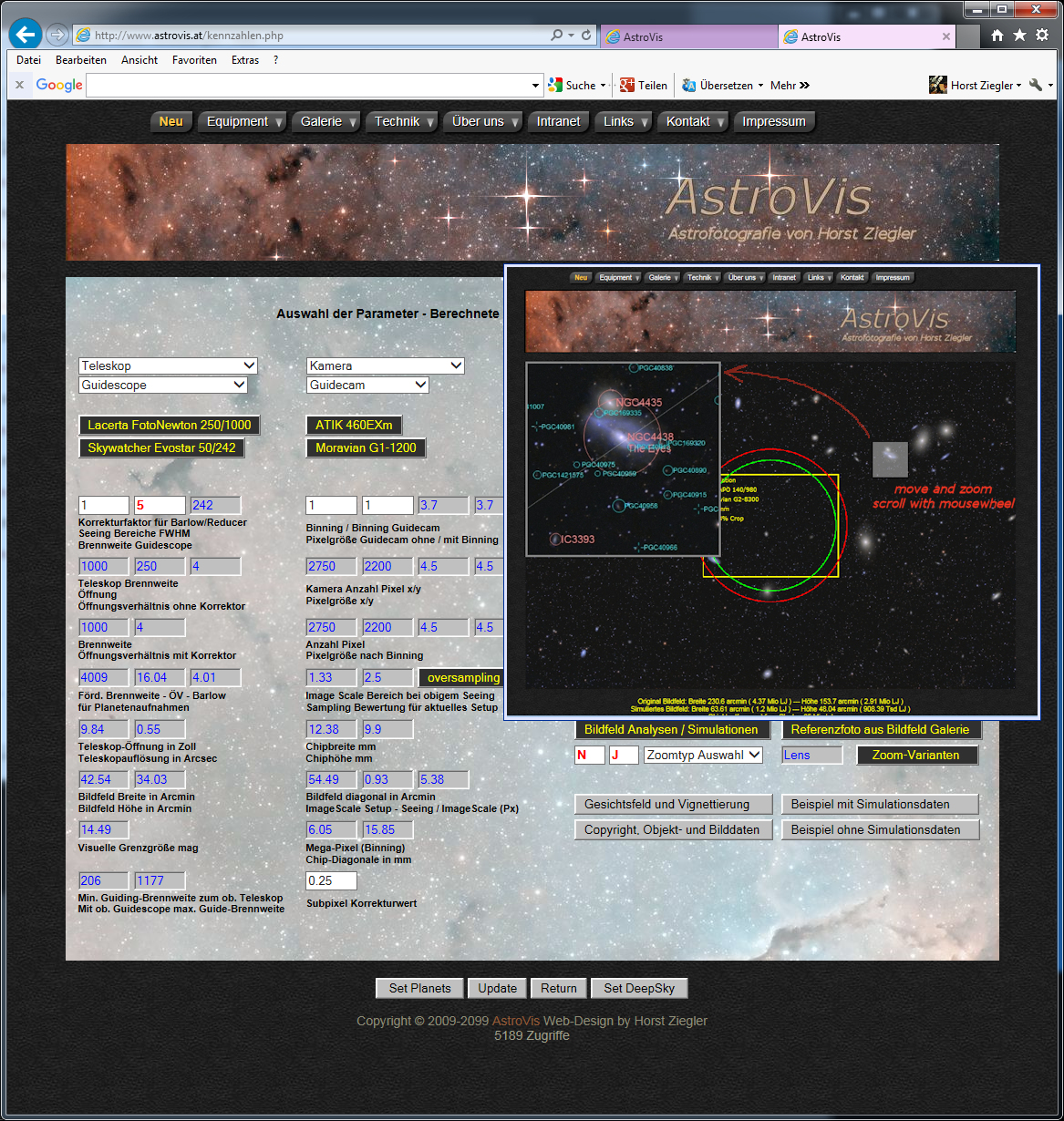This screenshot has height=1121, width=1064.
Task: Click the Google+ Teilen button
Action: (x=644, y=85)
